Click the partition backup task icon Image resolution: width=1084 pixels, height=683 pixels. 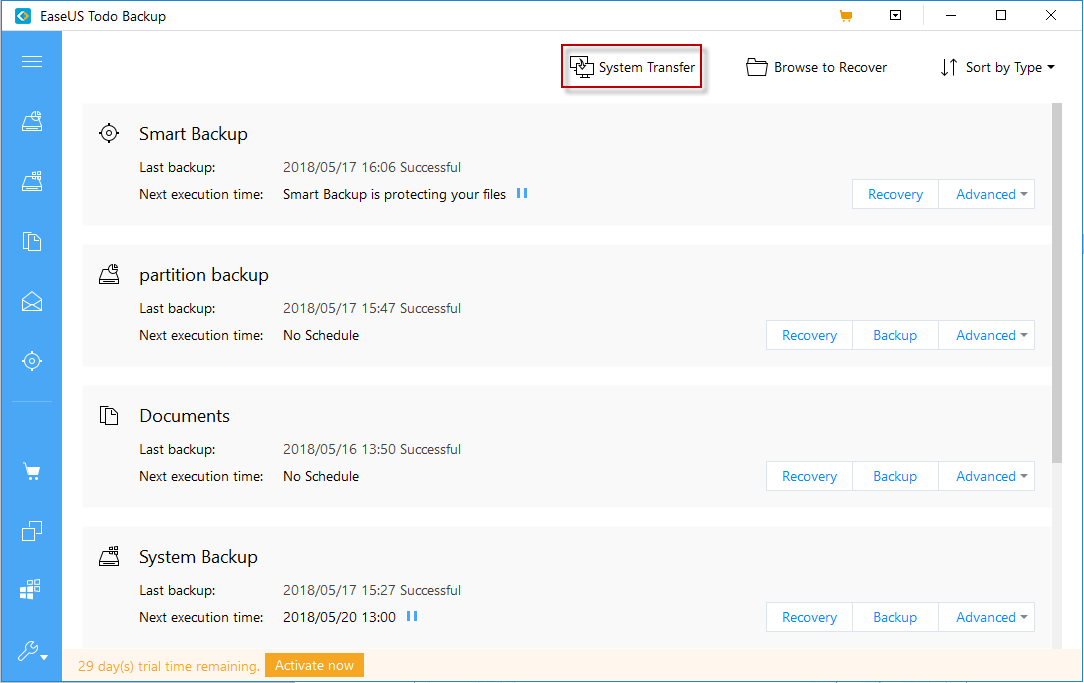tap(109, 274)
